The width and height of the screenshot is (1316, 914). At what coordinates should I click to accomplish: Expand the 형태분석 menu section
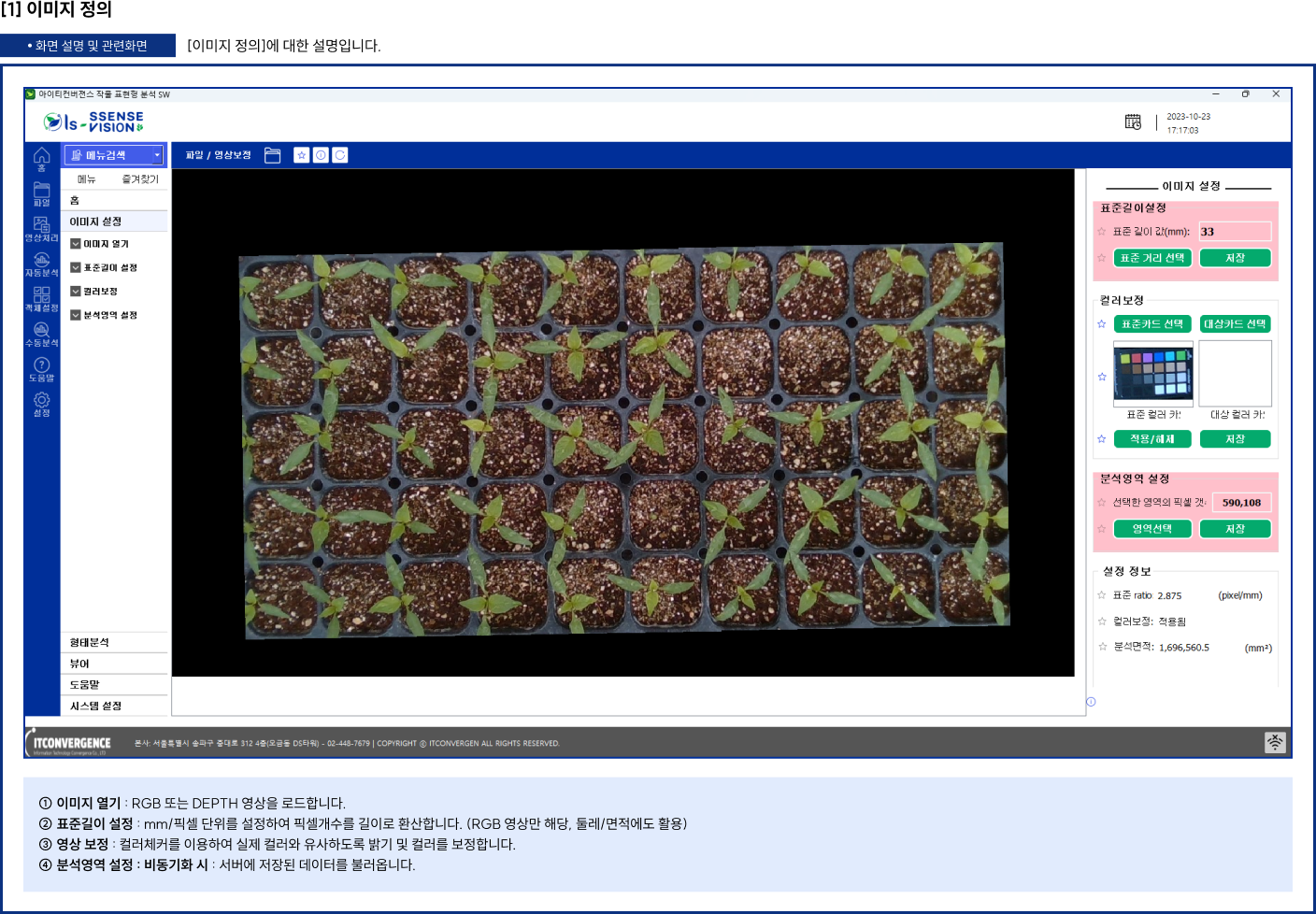114,642
